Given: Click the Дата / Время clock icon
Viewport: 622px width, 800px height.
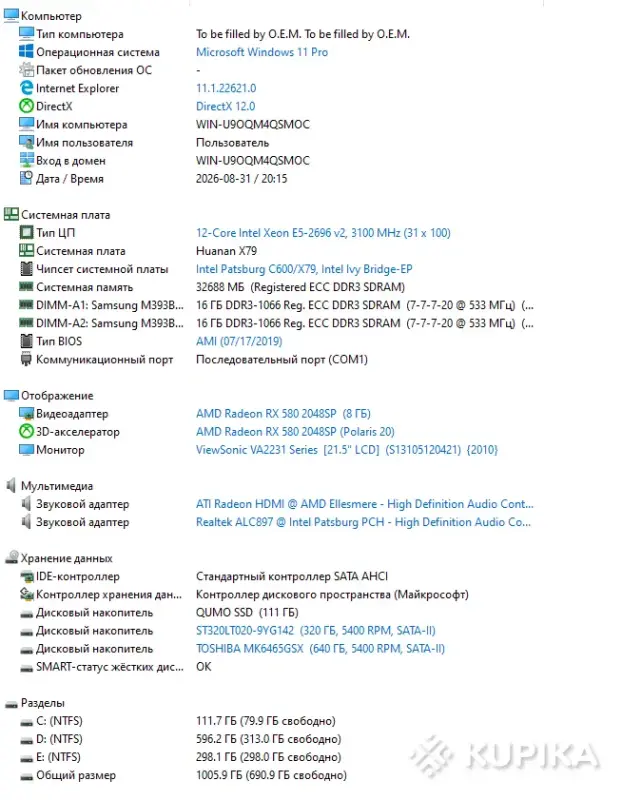Looking at the screenshot, I should [x=26, y=178].
